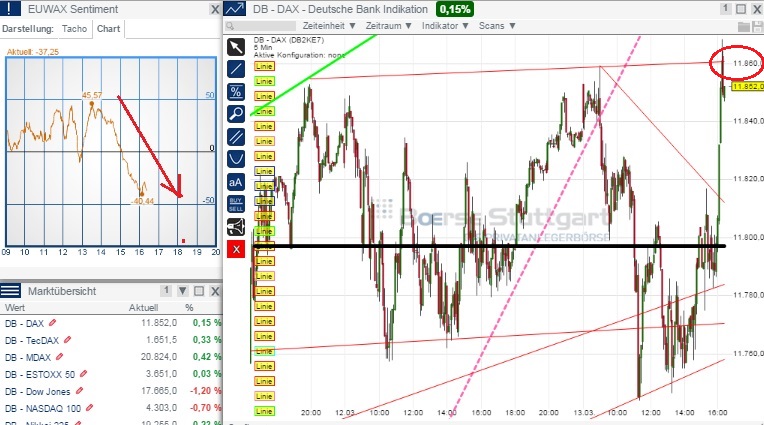The height and width of the screenshot is (425, 764).
Task: Close the Marktübersicht panel
Action: point(215,291)
